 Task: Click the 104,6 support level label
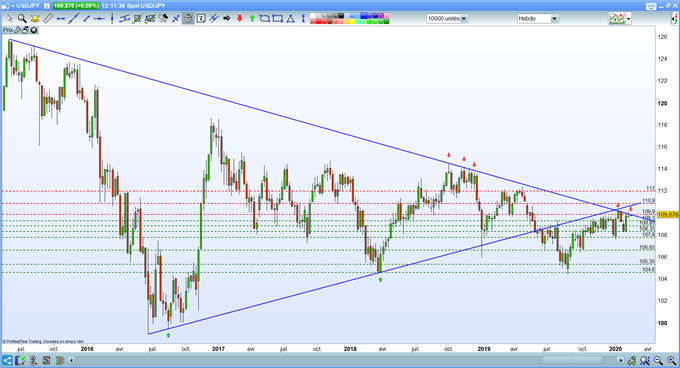[x=648, y=270]
